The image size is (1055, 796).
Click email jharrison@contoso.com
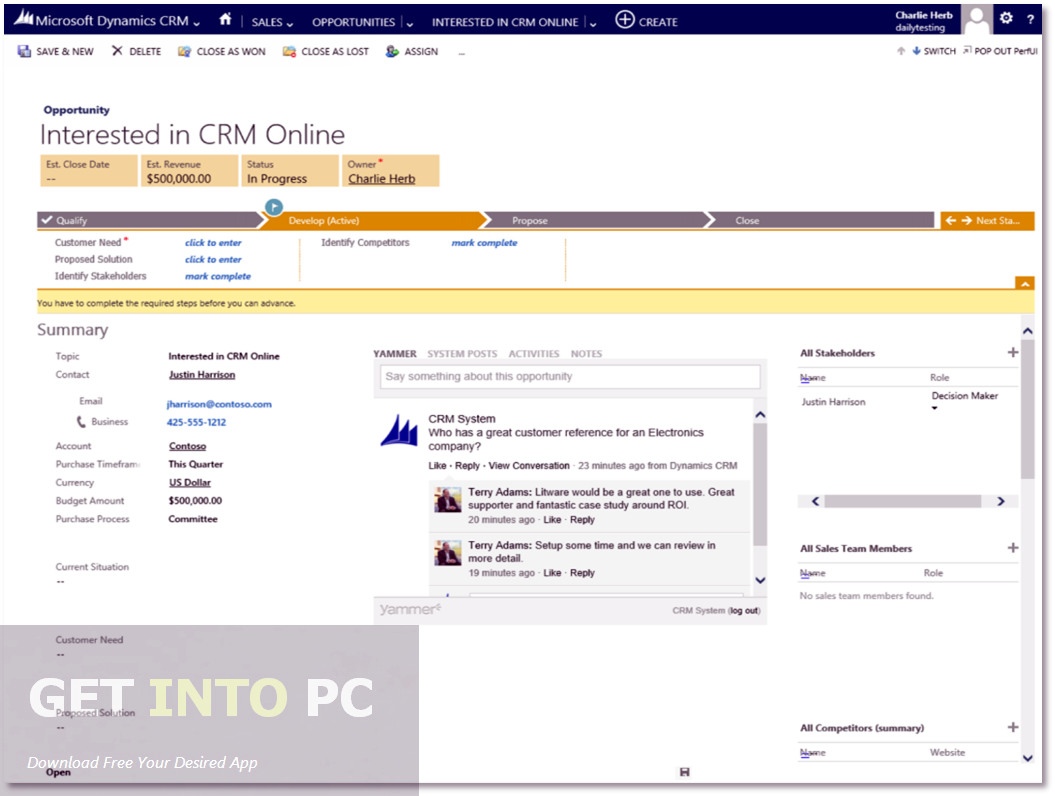(219, 404)
